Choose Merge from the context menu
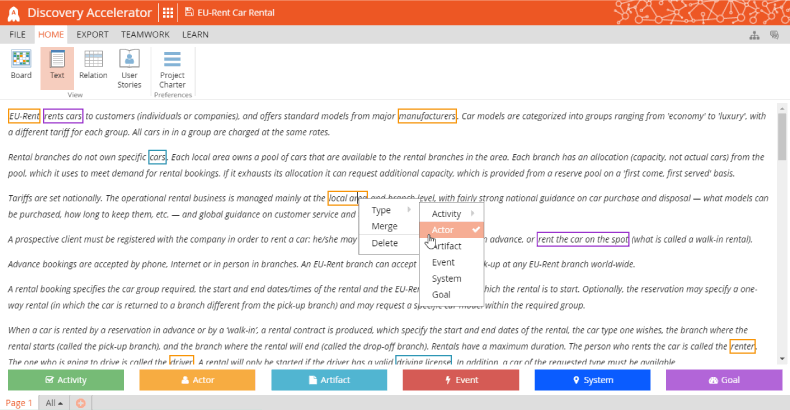The height and width of the screenshot is (410, 790). [x=385, y=227]
